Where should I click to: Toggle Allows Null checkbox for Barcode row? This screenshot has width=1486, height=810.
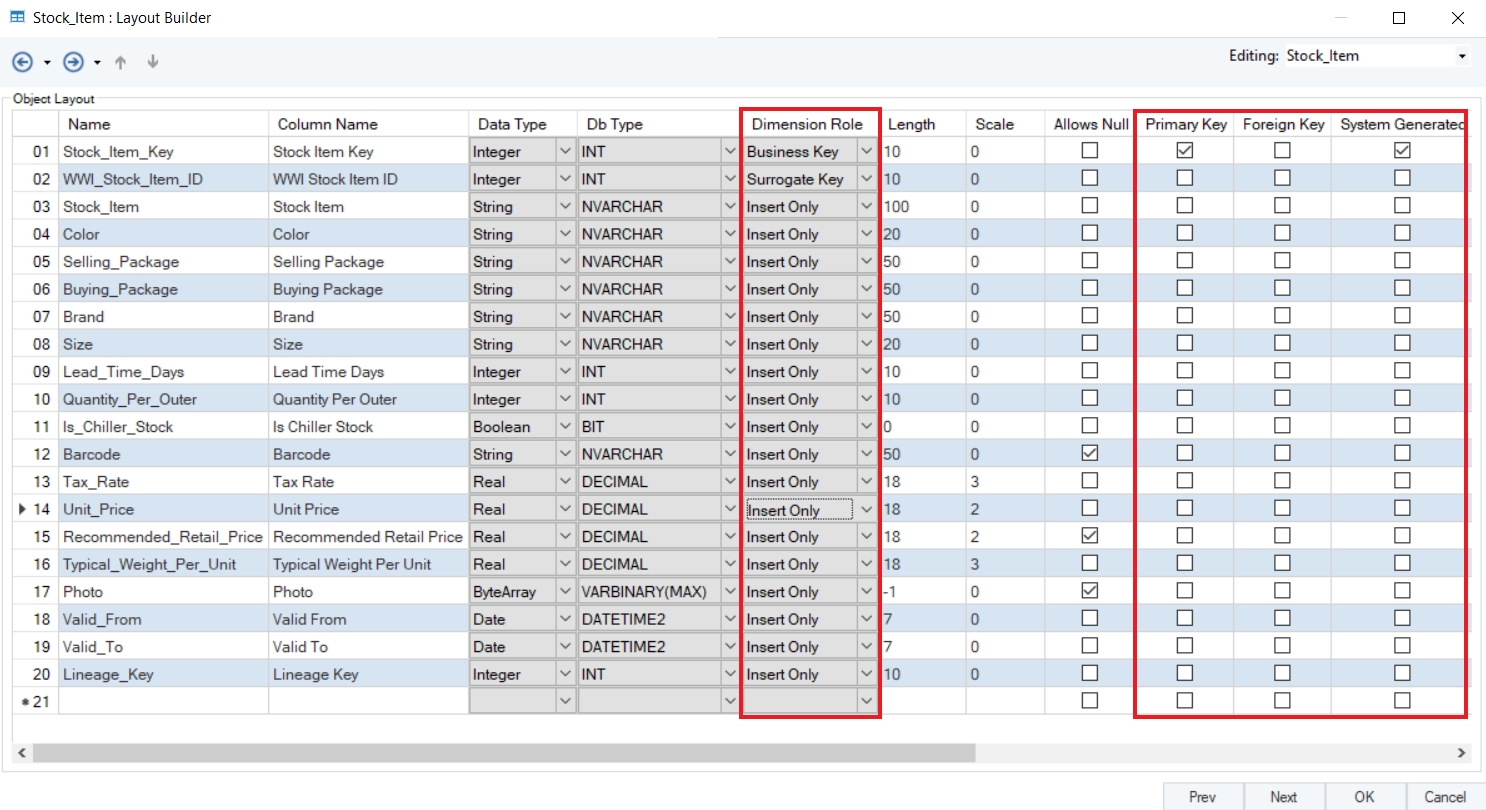coord(1090,454)
